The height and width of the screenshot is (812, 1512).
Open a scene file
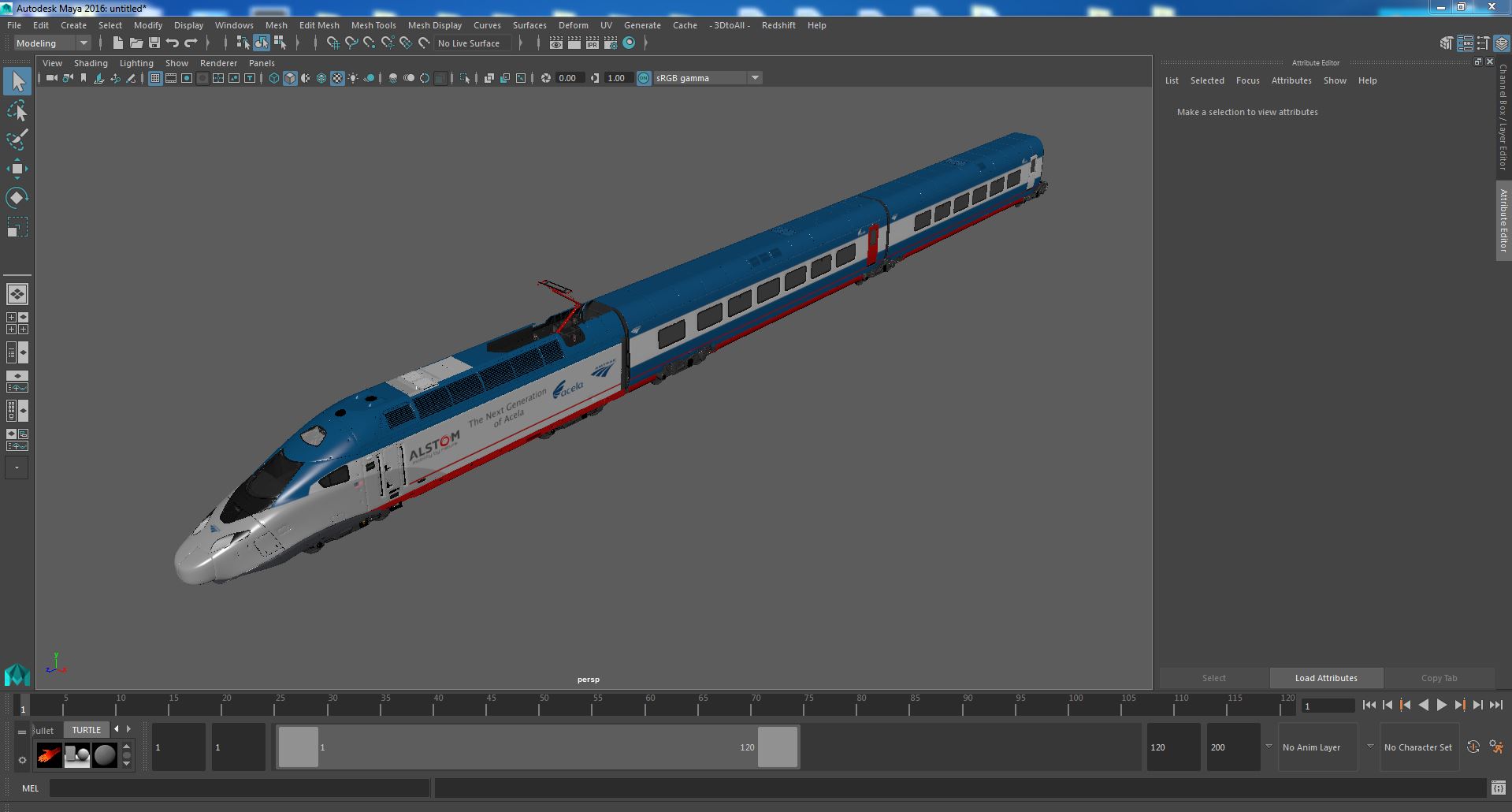[136, 43]
